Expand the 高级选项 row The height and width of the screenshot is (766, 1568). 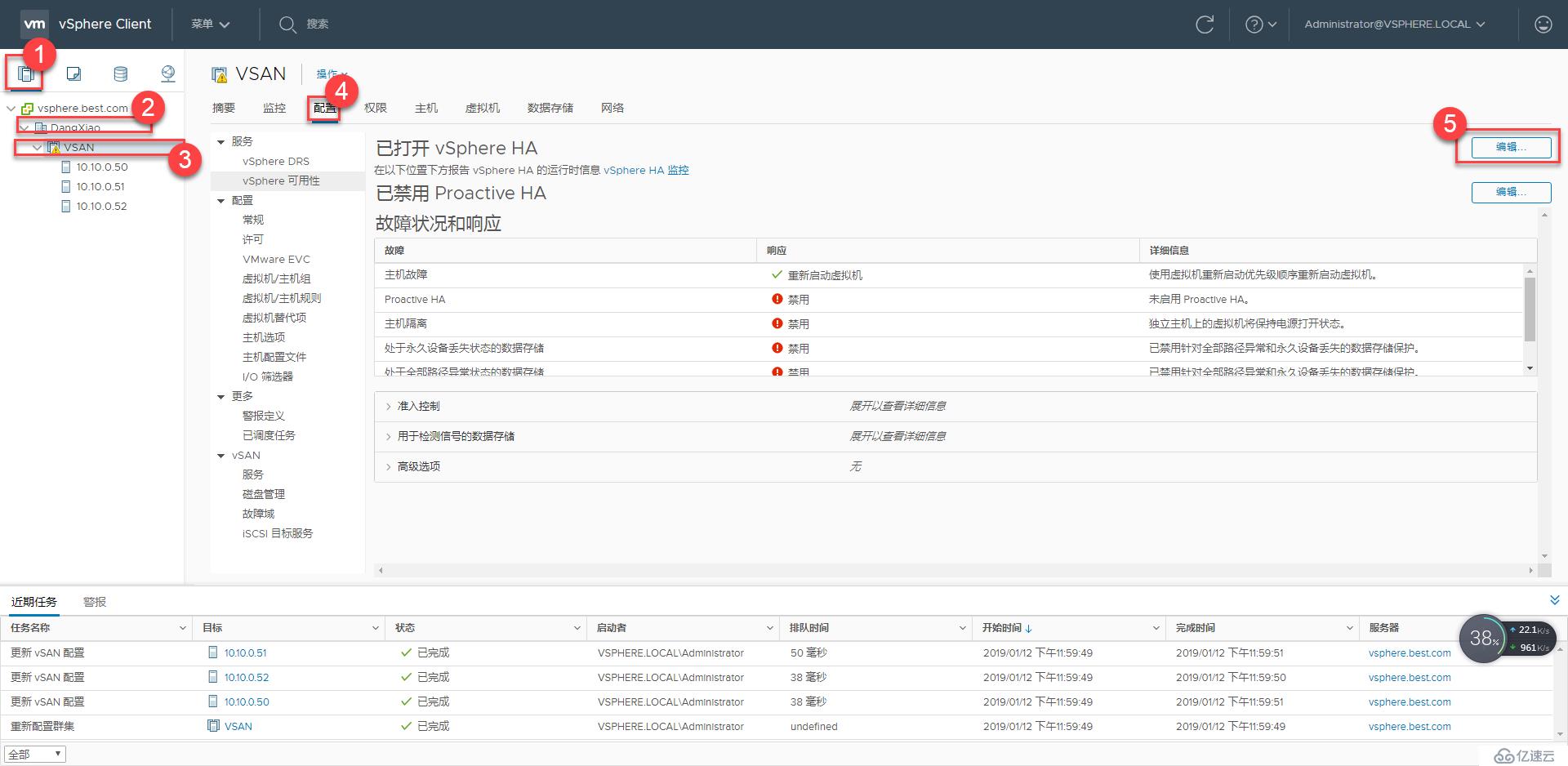tap(388, 466)
